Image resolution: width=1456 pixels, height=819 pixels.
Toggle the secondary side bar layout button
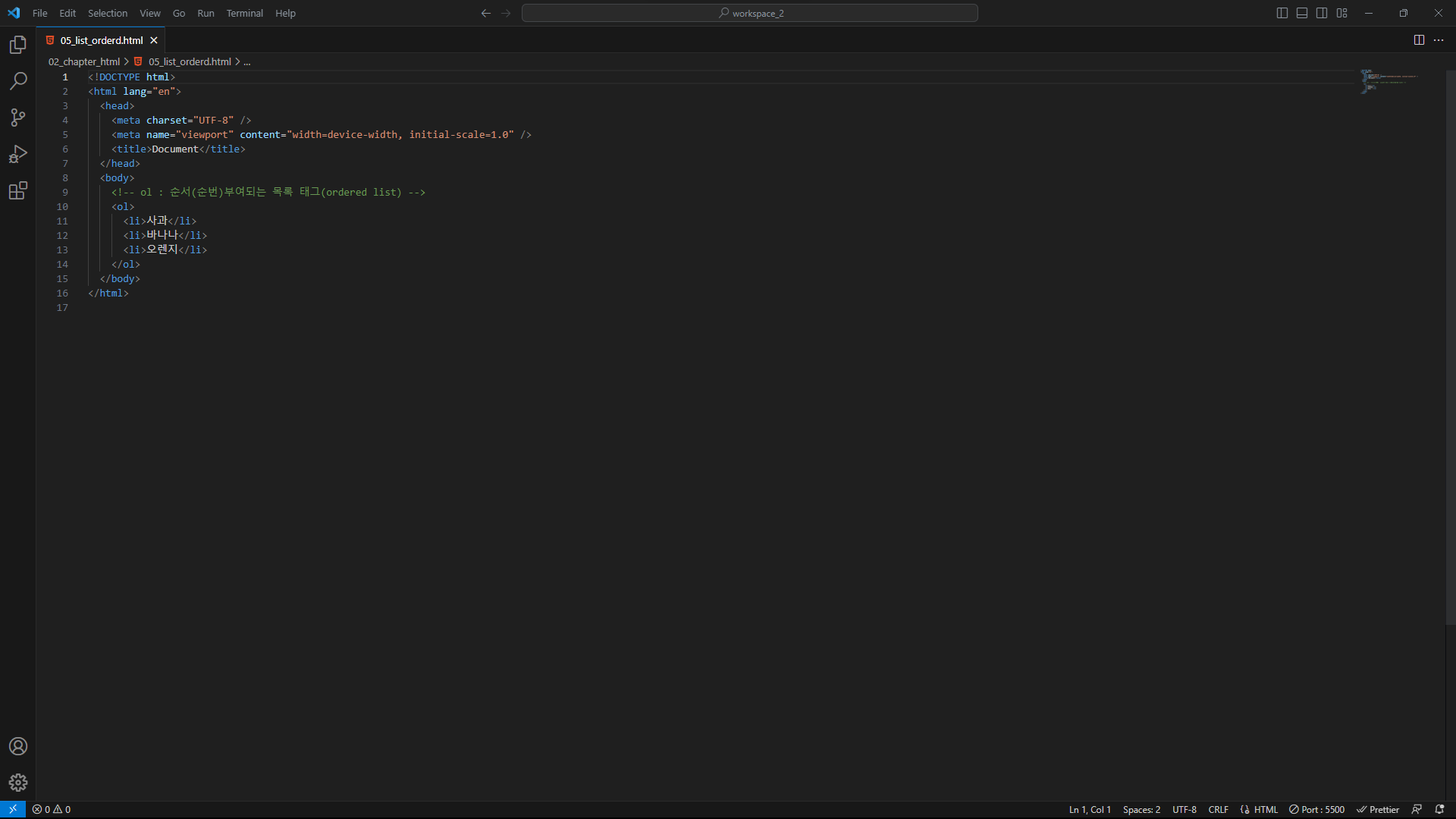tap(1322, 13)
